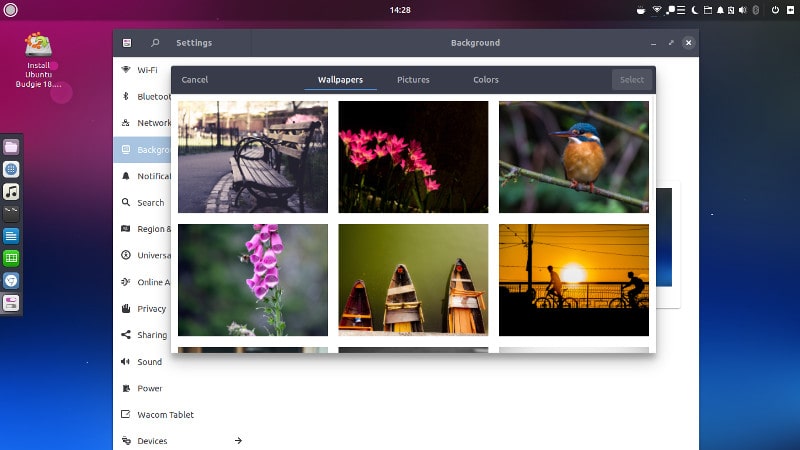Viewport: 800px width, 450px height.
Task: Click the power icon in the top panel
Action: coord(775,10)
